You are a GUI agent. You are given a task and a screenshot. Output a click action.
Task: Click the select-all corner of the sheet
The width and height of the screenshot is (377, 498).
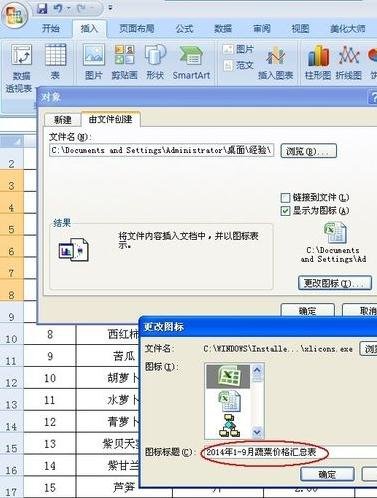[x=12, y=141]
